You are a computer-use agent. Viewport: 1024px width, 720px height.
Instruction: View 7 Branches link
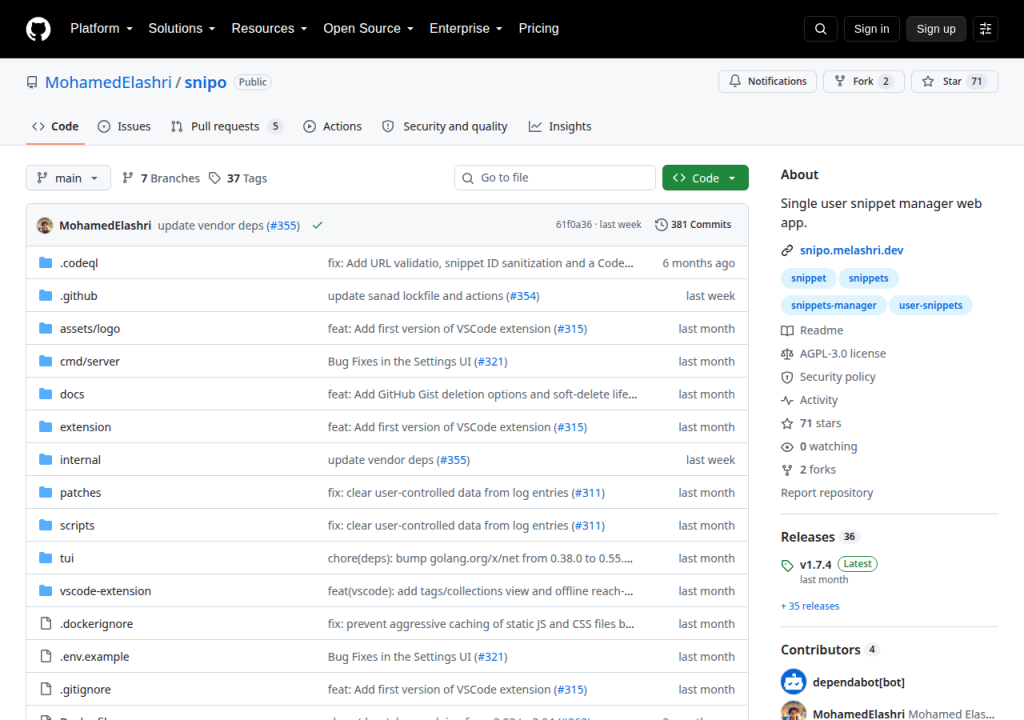coord(161,178)
